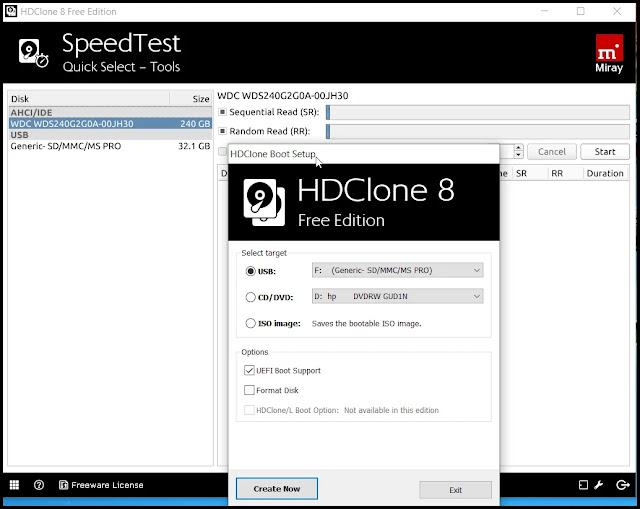This screenshot has width=640, height=509.
Task: Click the HDClone 8 disk logo
Action: (264, 202)
